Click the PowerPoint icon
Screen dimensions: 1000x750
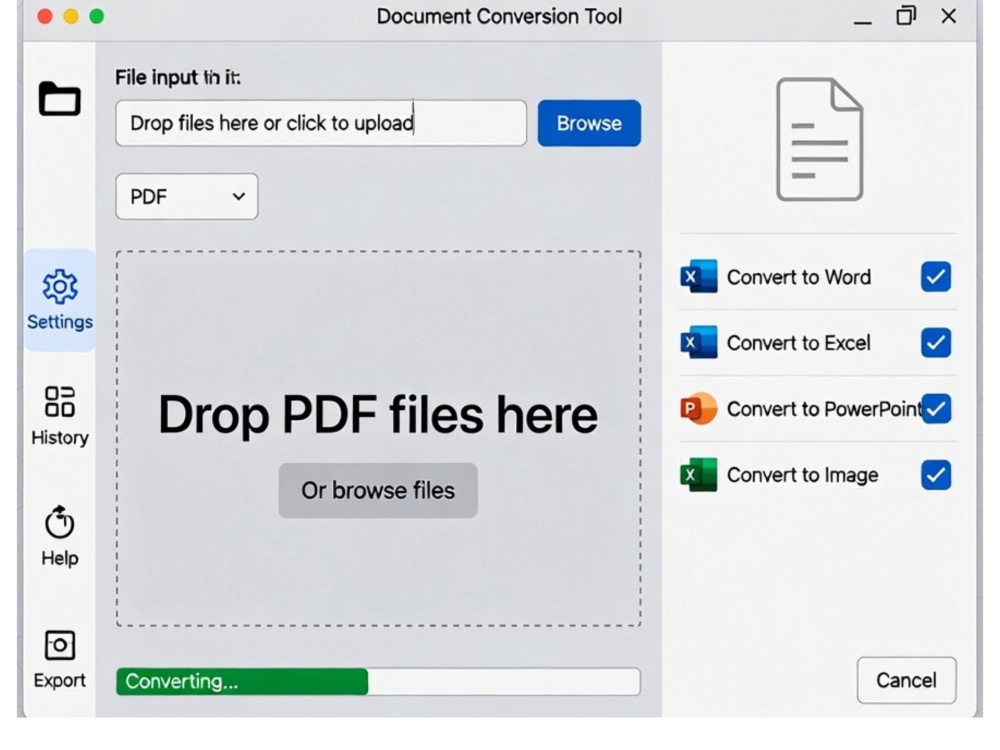coord(698,408)
